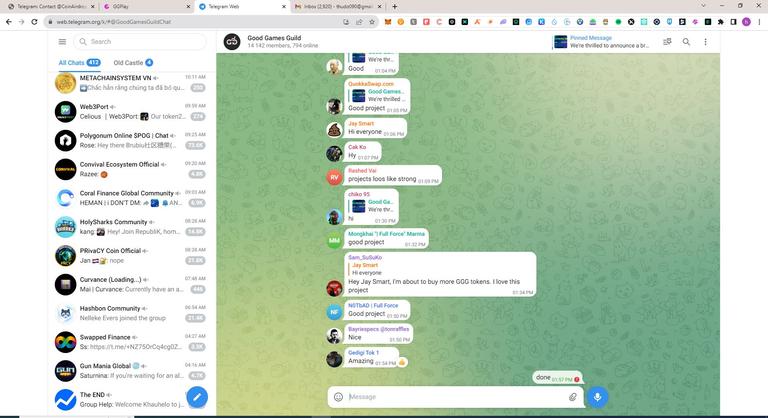This screenshot has width=768, height=418.
Task: Open Convival Ecosystem Official chat
Action: click(131, 170)
